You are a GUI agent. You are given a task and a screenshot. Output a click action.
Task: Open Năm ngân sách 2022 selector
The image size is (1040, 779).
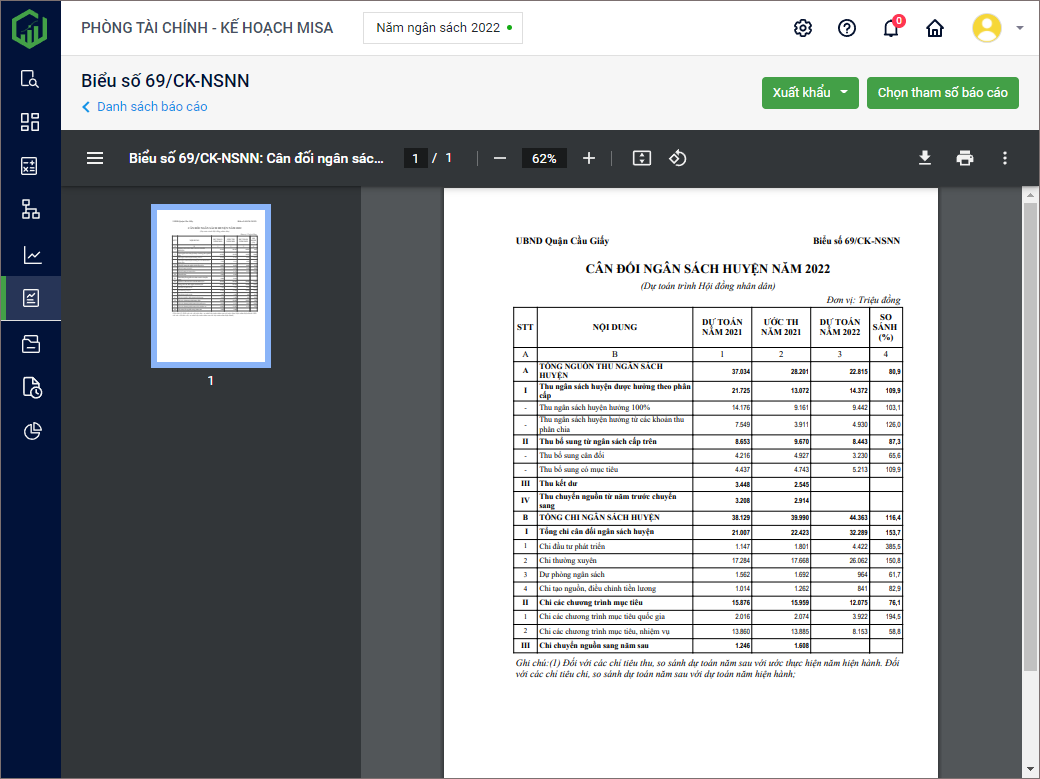click(443, 28)
